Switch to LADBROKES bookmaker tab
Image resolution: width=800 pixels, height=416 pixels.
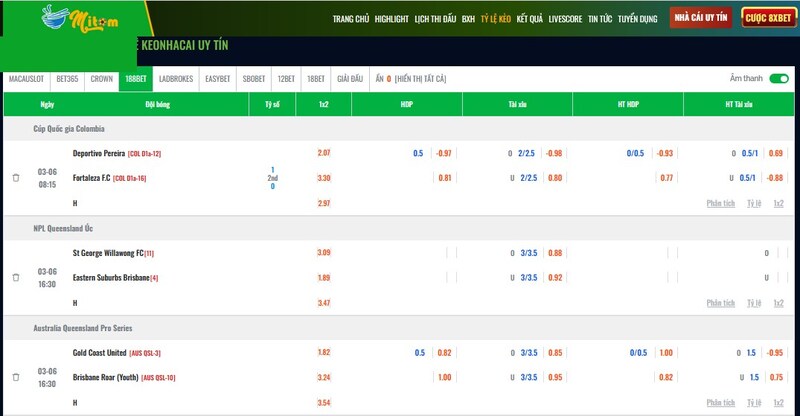coord(176,79)
